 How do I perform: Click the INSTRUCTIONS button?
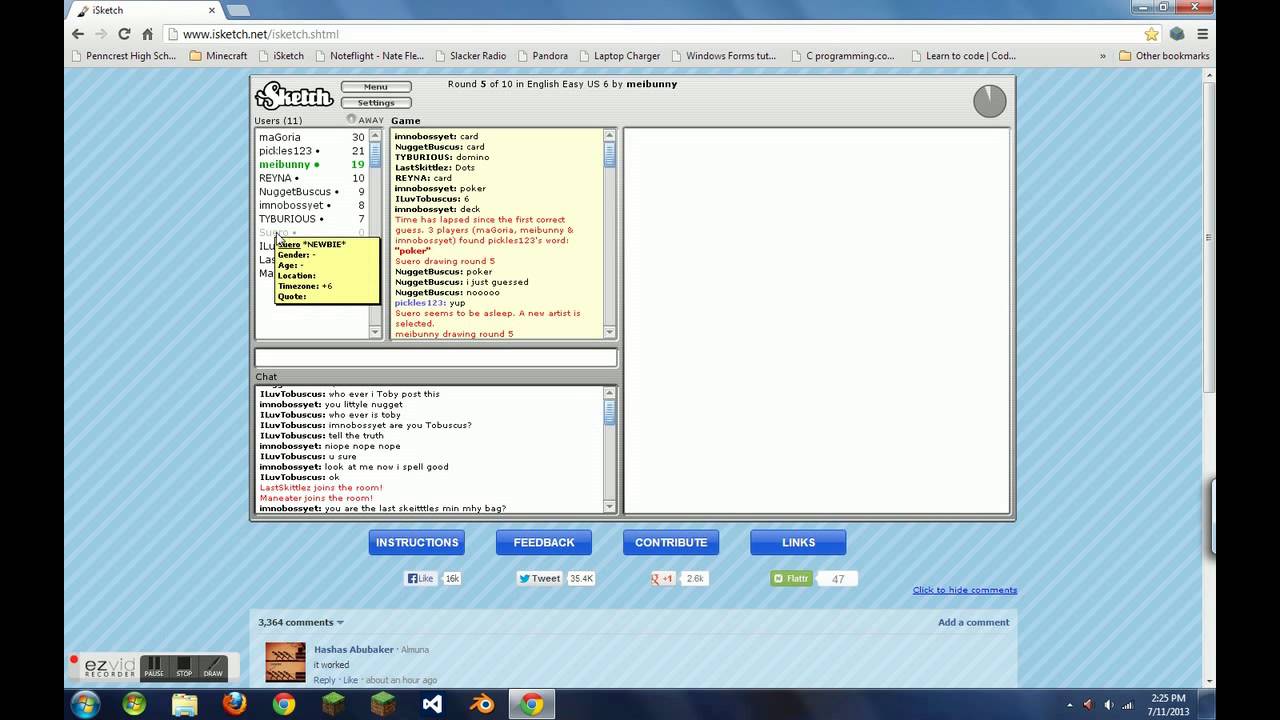click(417, 542)
